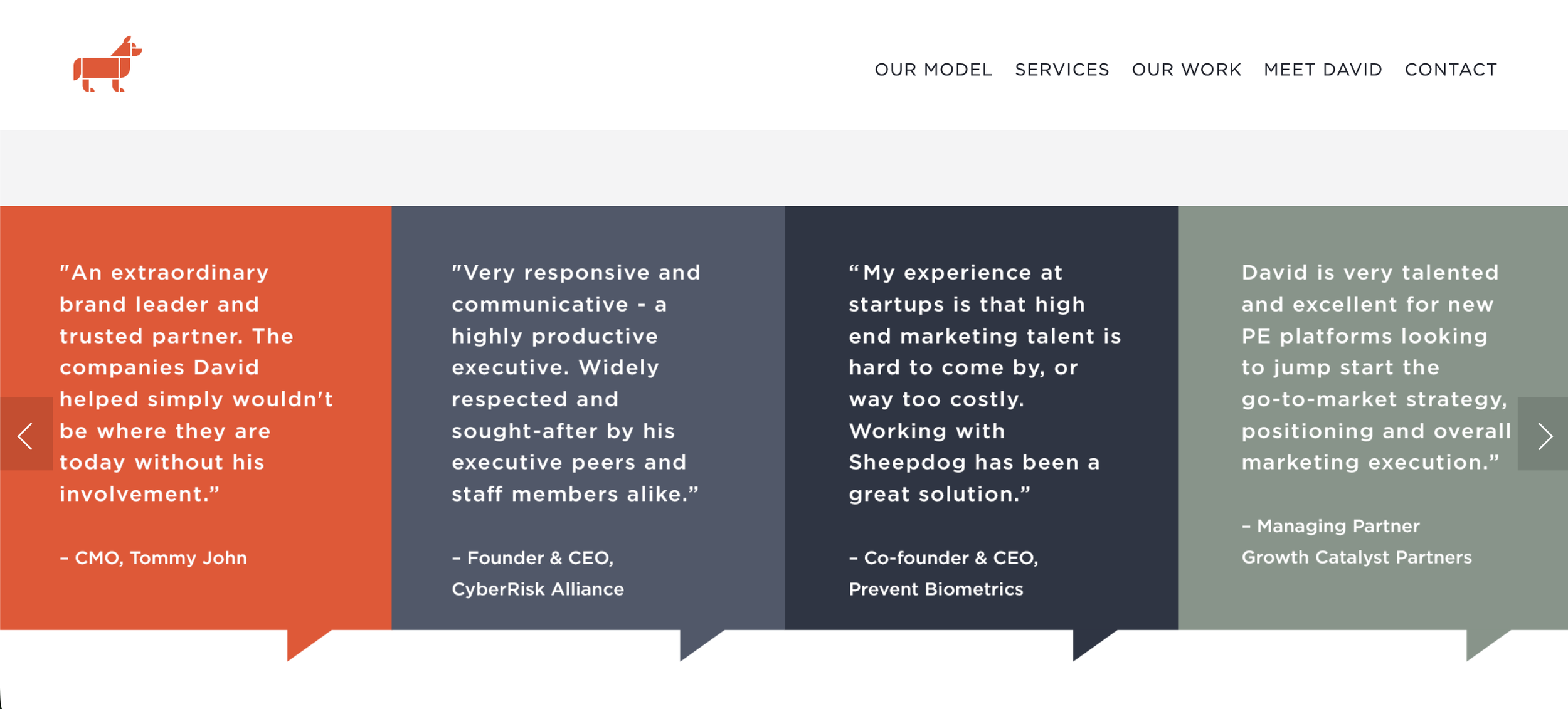The image size is (1568, 709).
Task: Open the Our Work section
Action: tap(1186, 70)
